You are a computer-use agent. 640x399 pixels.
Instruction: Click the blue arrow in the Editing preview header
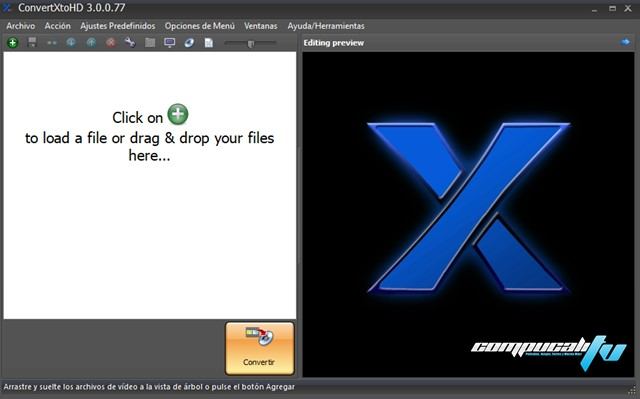625,42
